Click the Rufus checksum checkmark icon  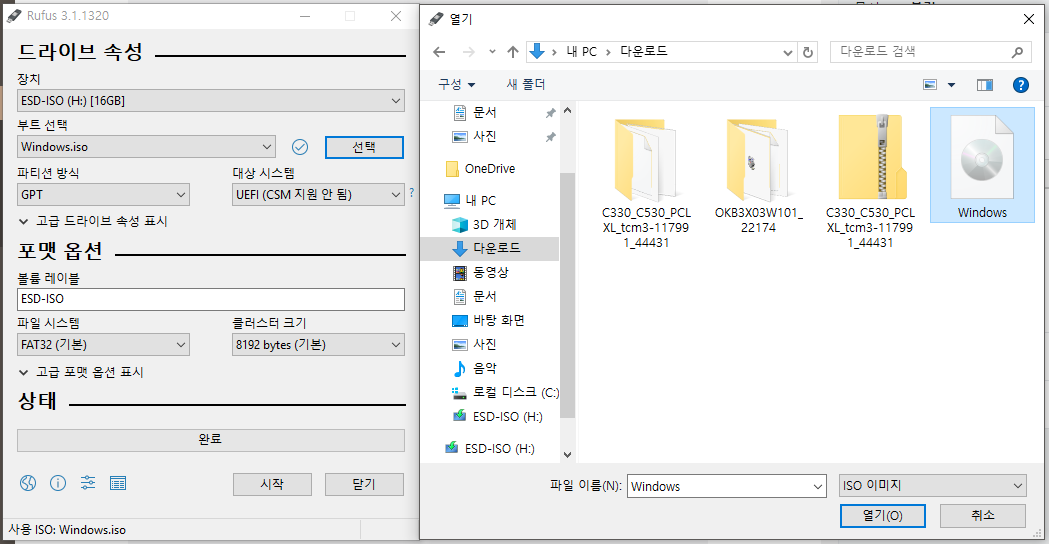300,147
